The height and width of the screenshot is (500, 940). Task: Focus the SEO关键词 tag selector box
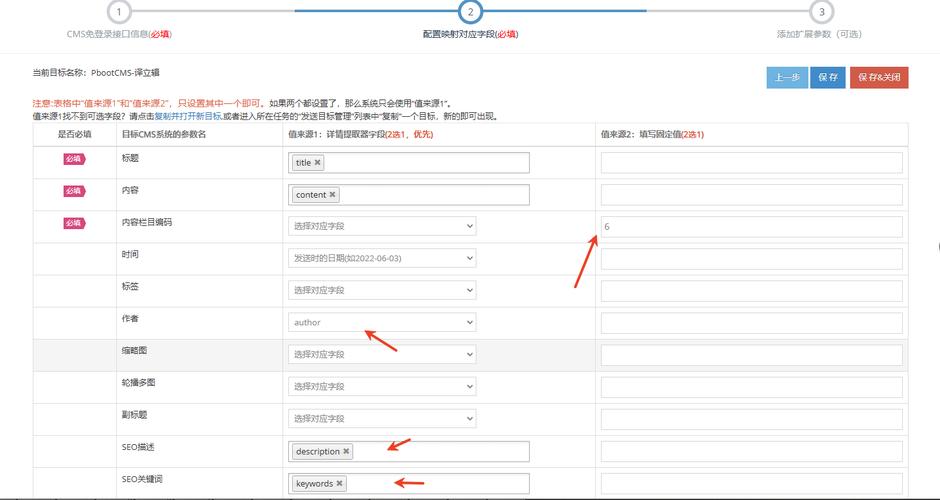[x=409, y=483]
